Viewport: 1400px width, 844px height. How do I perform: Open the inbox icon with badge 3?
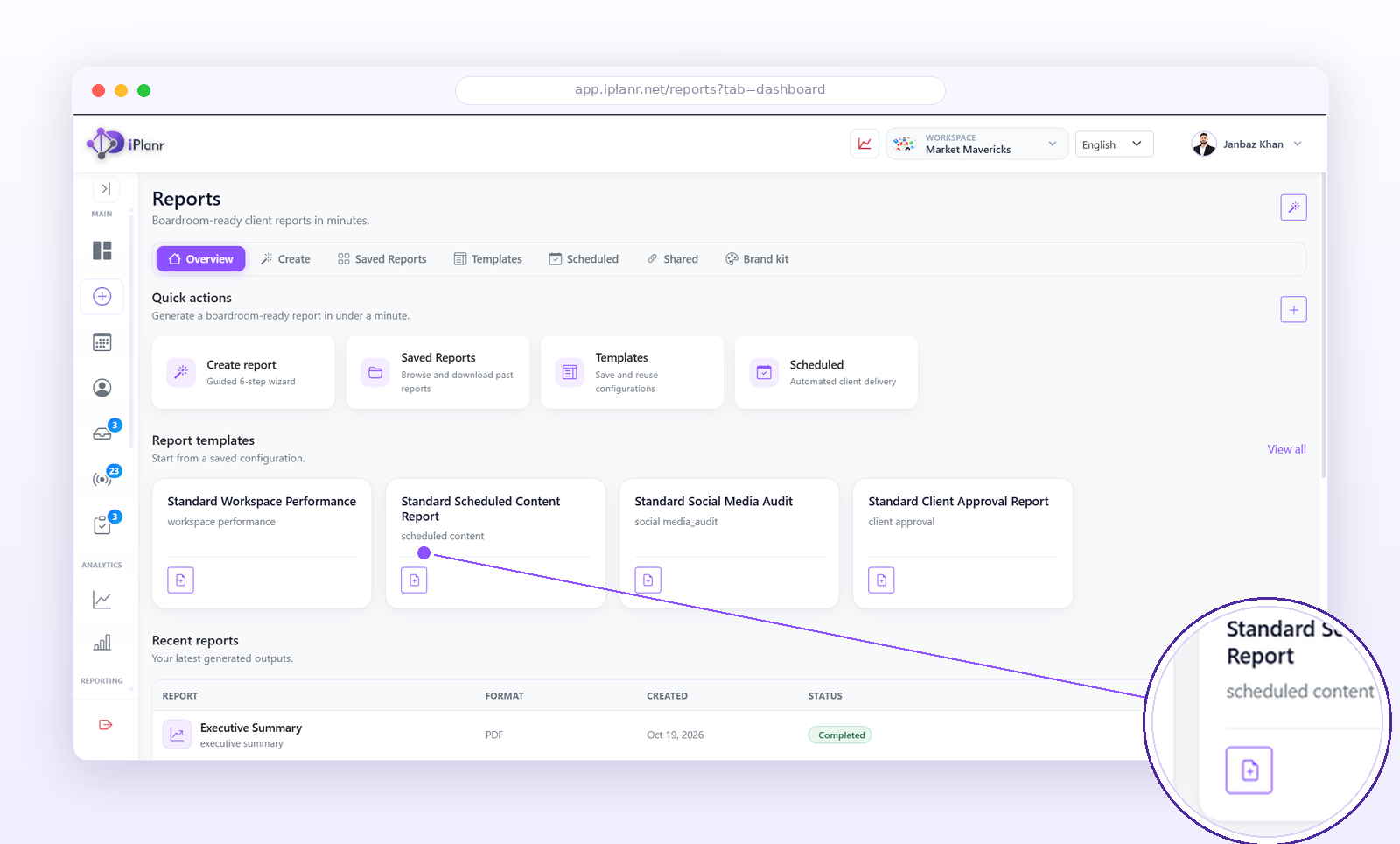click(102, 433)
